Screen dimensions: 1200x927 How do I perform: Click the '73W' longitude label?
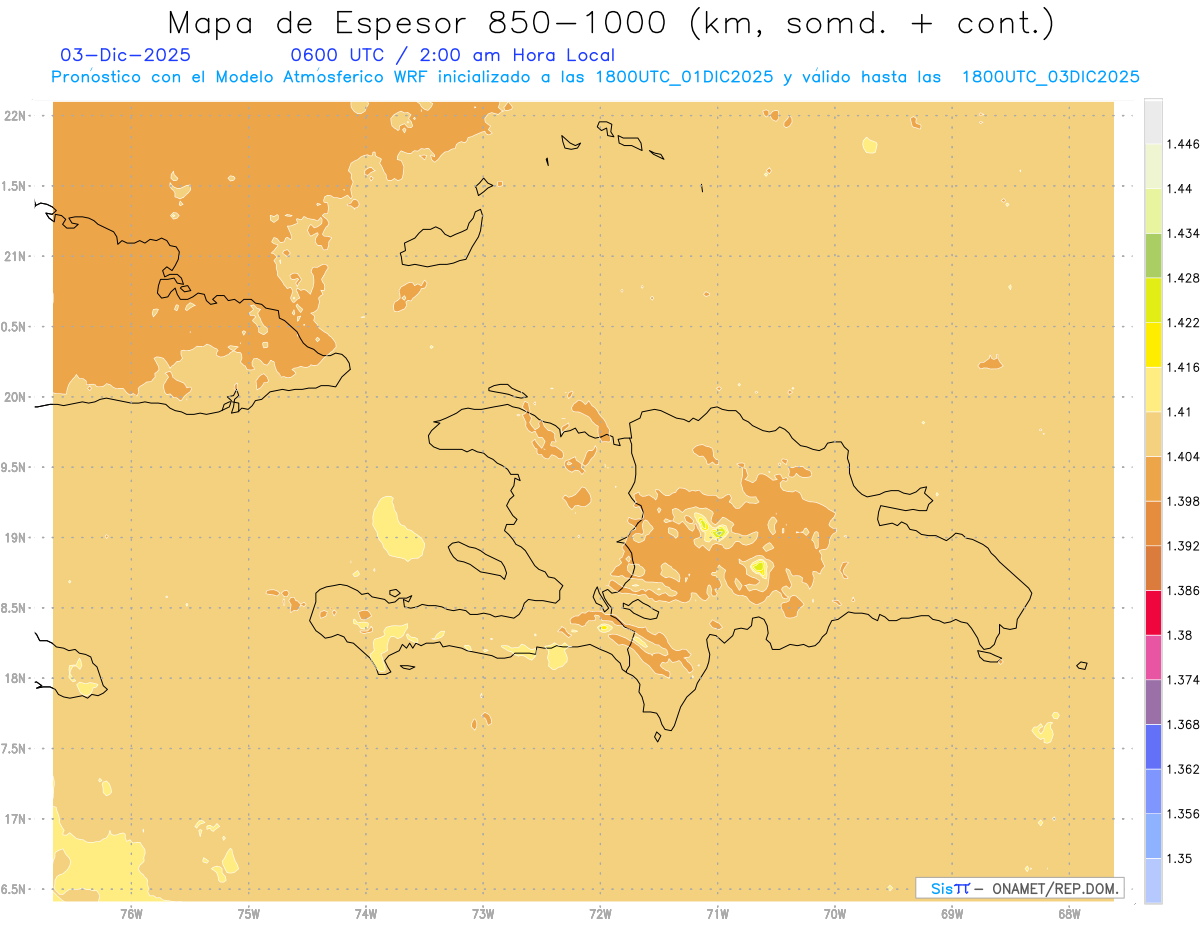[x=483, y=913]
